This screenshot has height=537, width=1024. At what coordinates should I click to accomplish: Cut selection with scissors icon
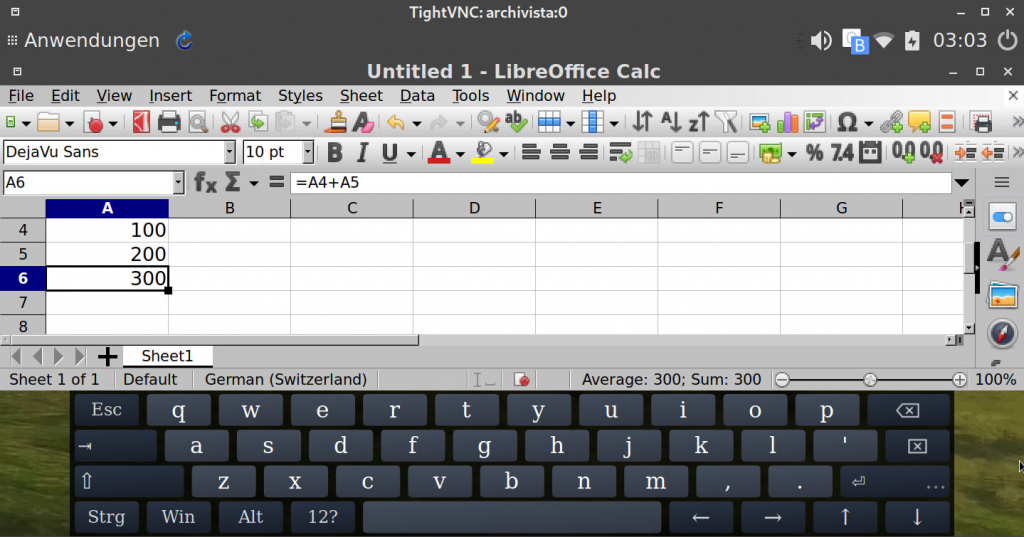[x=230, y=122]
